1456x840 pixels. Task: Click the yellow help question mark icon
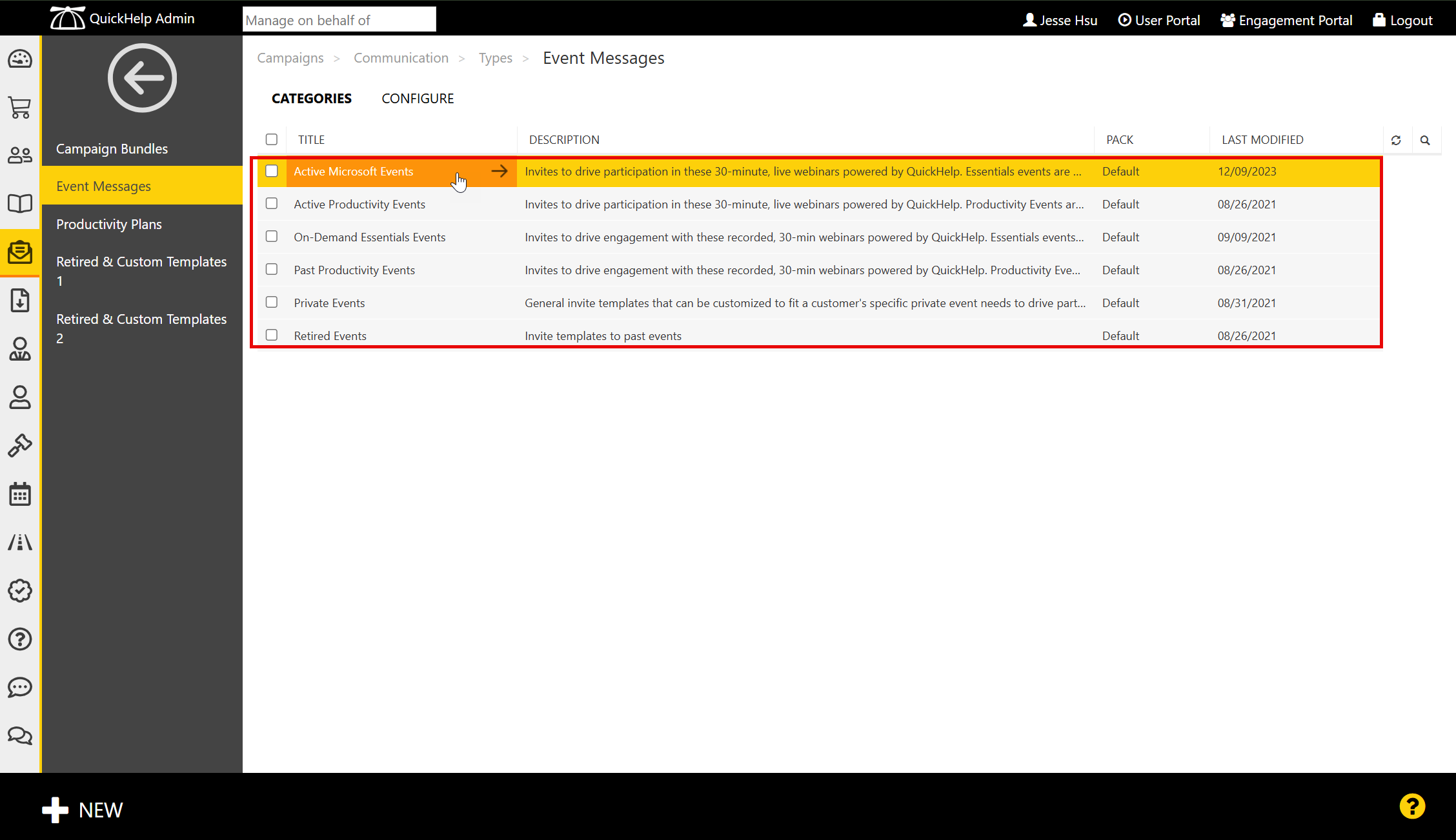pyautogui.click(x=1411, y=806)
